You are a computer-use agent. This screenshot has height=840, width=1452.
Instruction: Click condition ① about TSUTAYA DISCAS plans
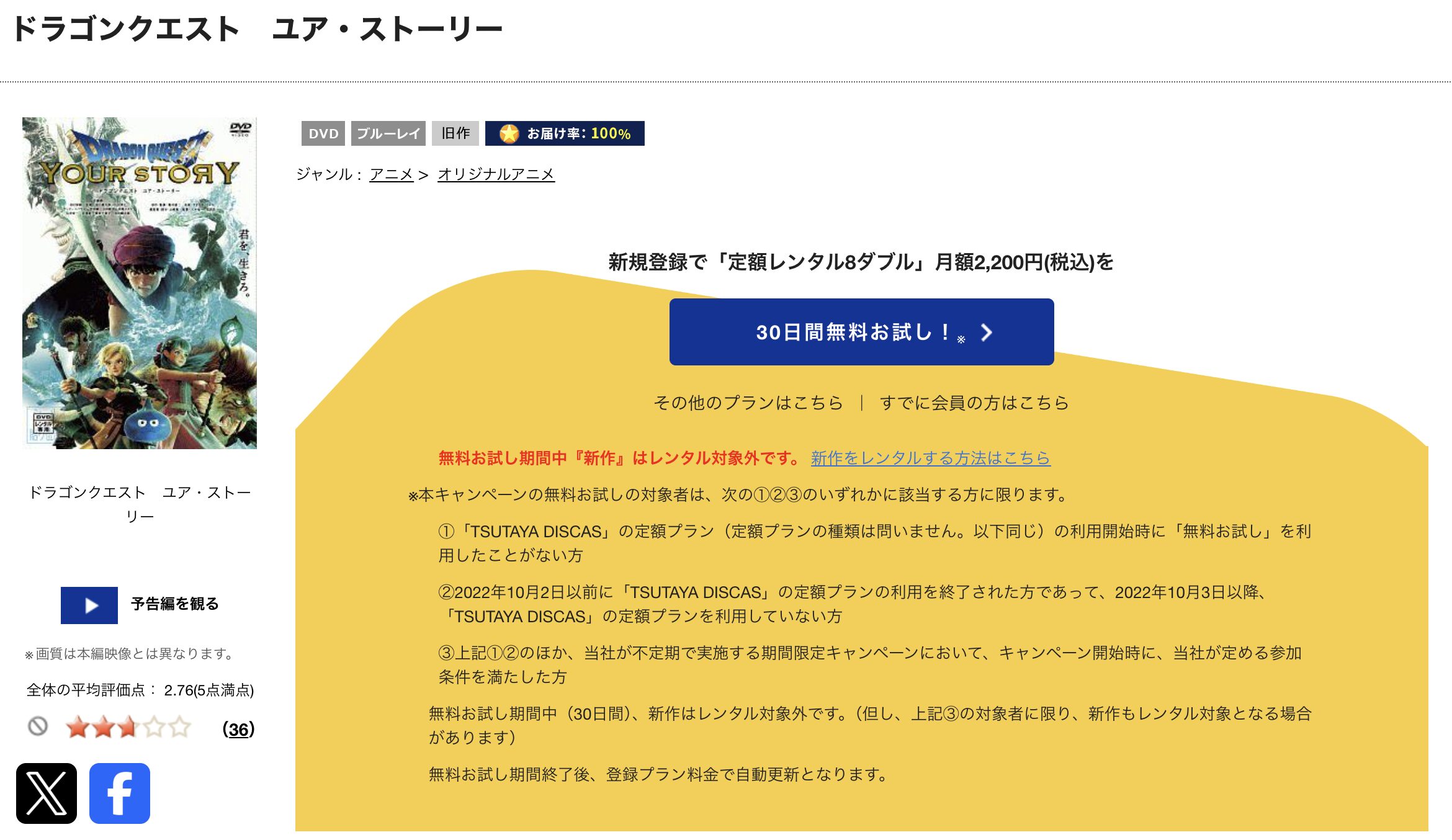[875, 543]
